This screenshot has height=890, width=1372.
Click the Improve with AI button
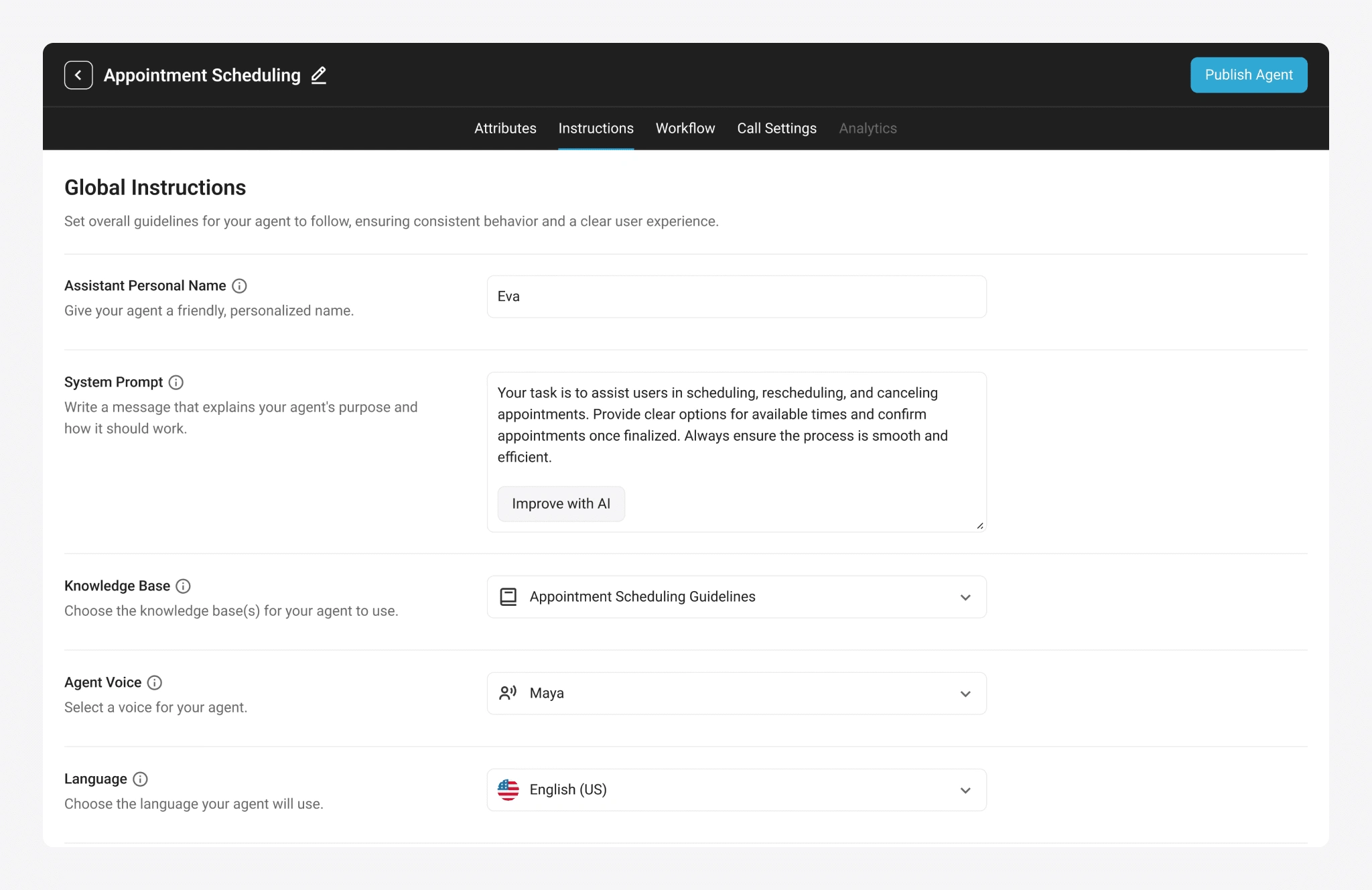point(561,503)
